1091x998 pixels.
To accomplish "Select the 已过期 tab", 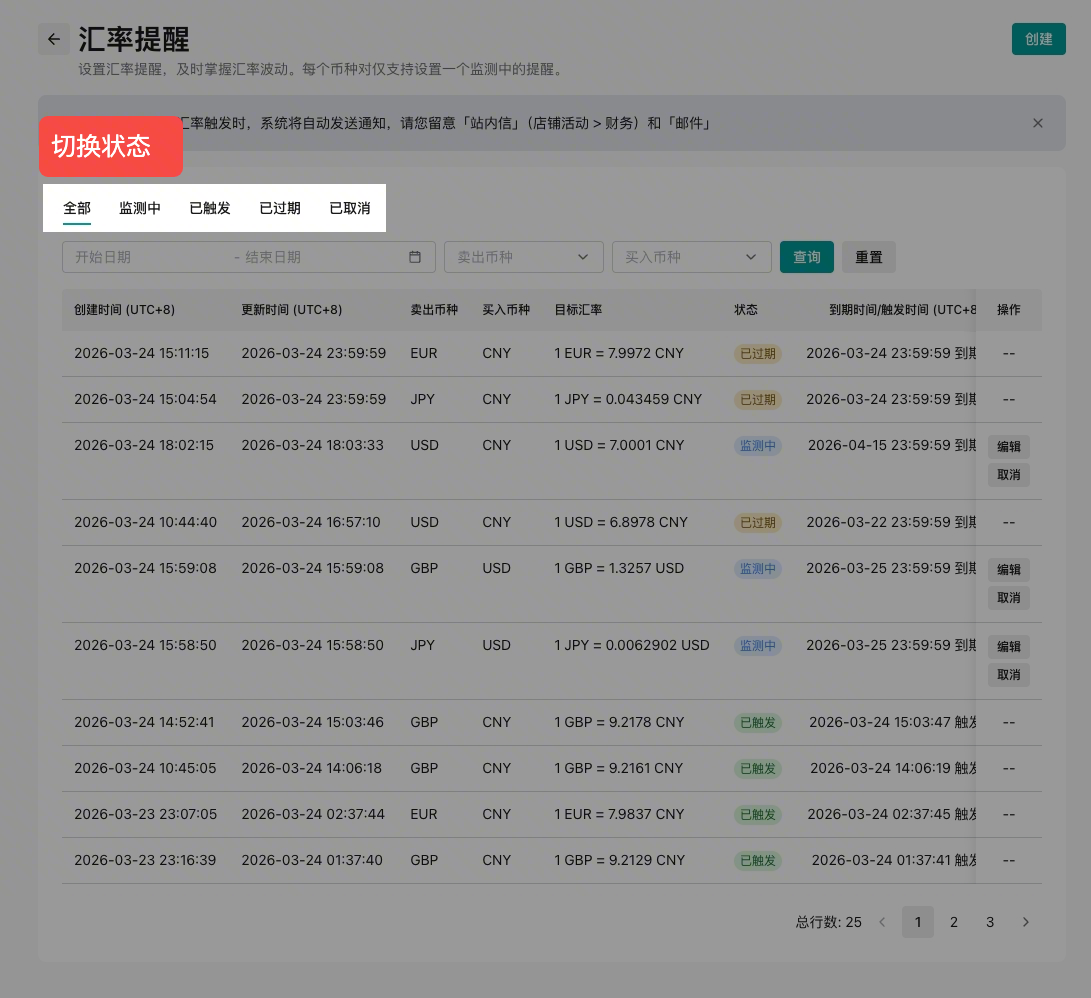I will click(280, 208).
